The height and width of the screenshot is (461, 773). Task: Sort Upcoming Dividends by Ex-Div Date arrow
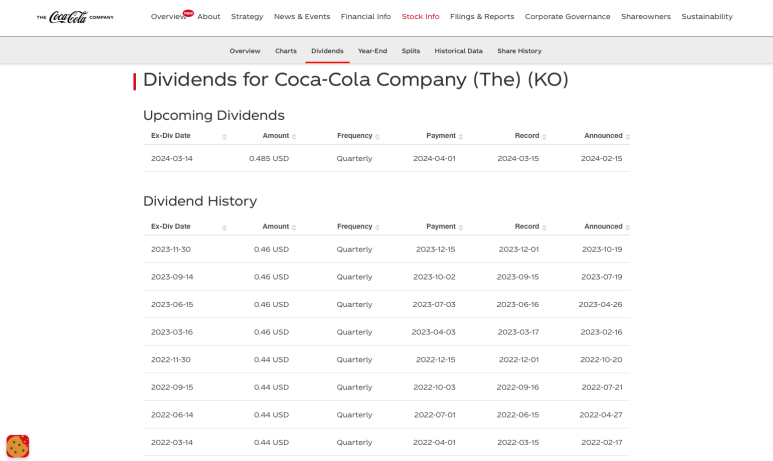pos(224,137)
